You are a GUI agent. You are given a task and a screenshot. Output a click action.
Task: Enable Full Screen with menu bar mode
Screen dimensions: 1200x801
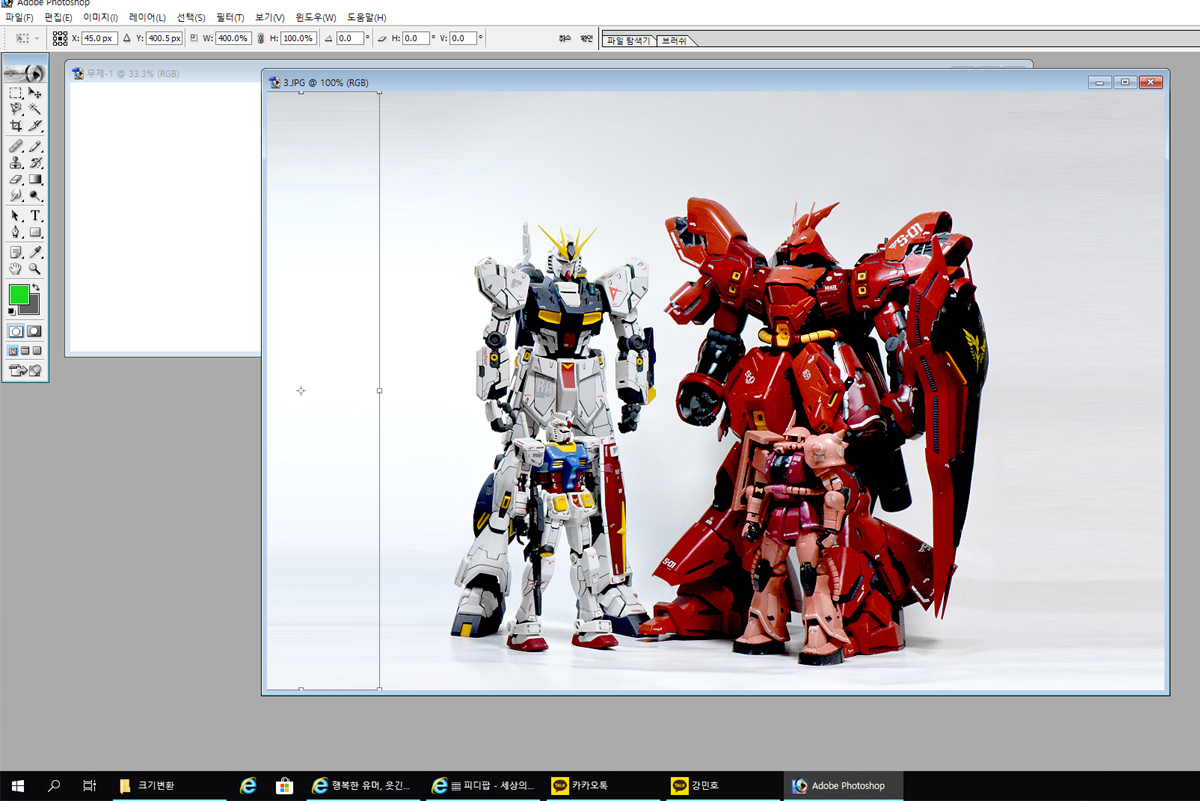pos(25,351)
